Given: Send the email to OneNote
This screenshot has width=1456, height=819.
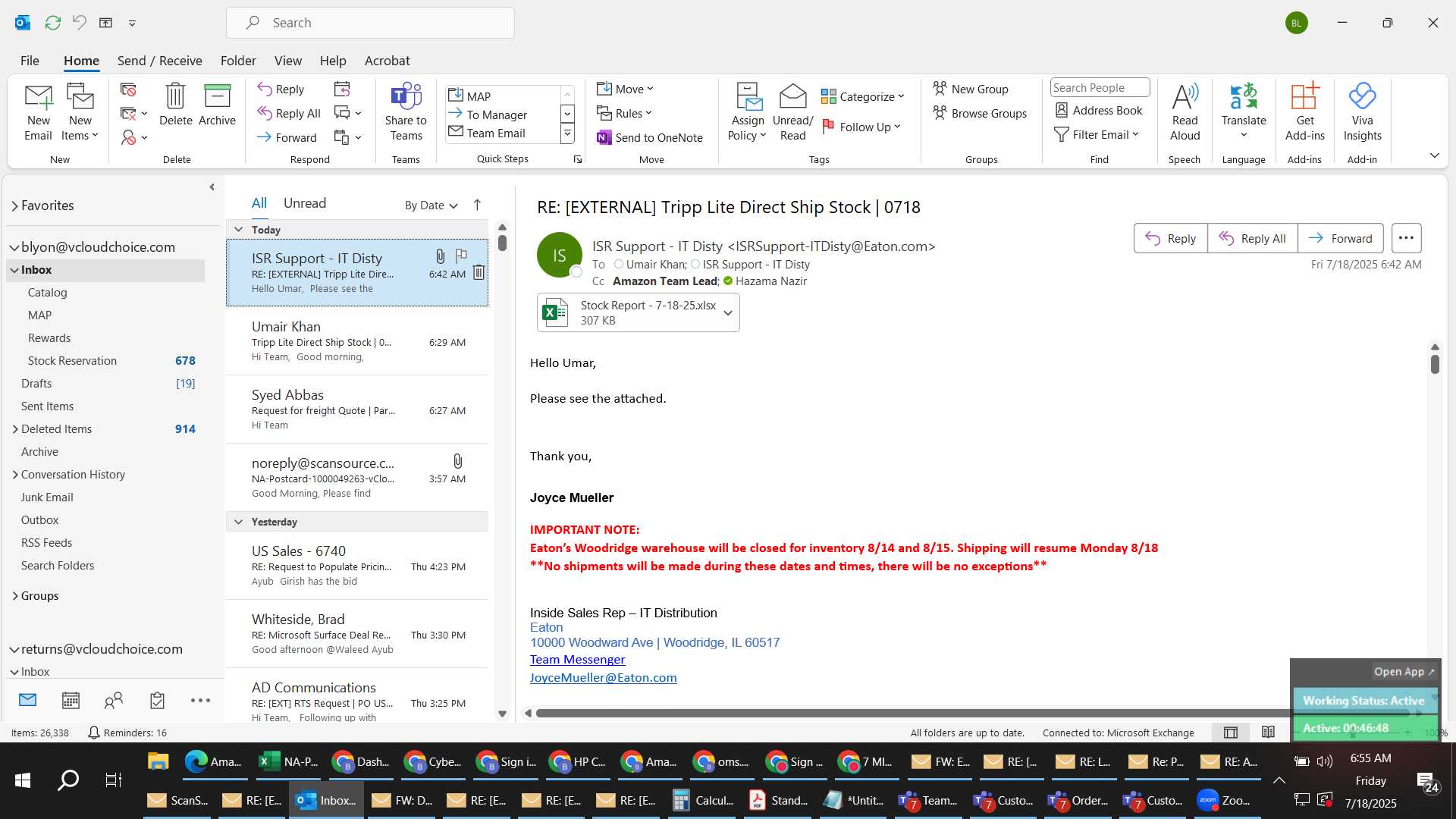Looking at the screenshot, I should pos(650,137).
